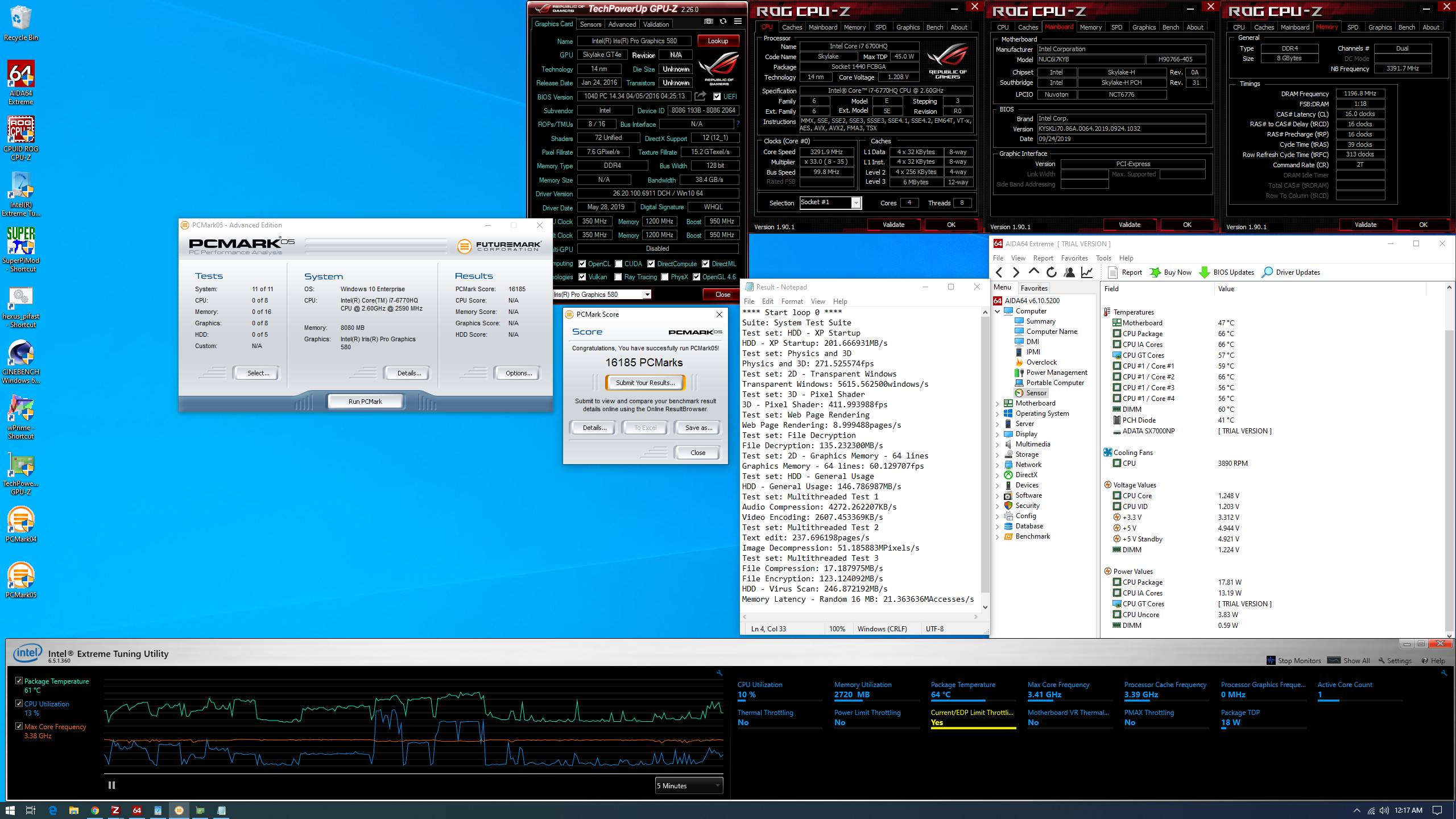Uncheck Package Temperature in Intel XTU
The height and width of the screenshot is (819, 1456).
click(x=19, y=681)
